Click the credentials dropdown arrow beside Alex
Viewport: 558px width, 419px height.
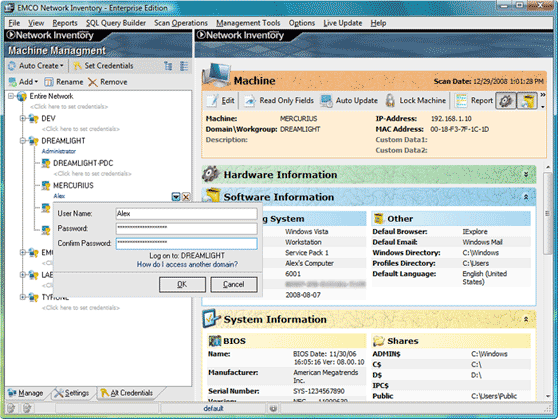pyautogui.click(x=176, y=197)
